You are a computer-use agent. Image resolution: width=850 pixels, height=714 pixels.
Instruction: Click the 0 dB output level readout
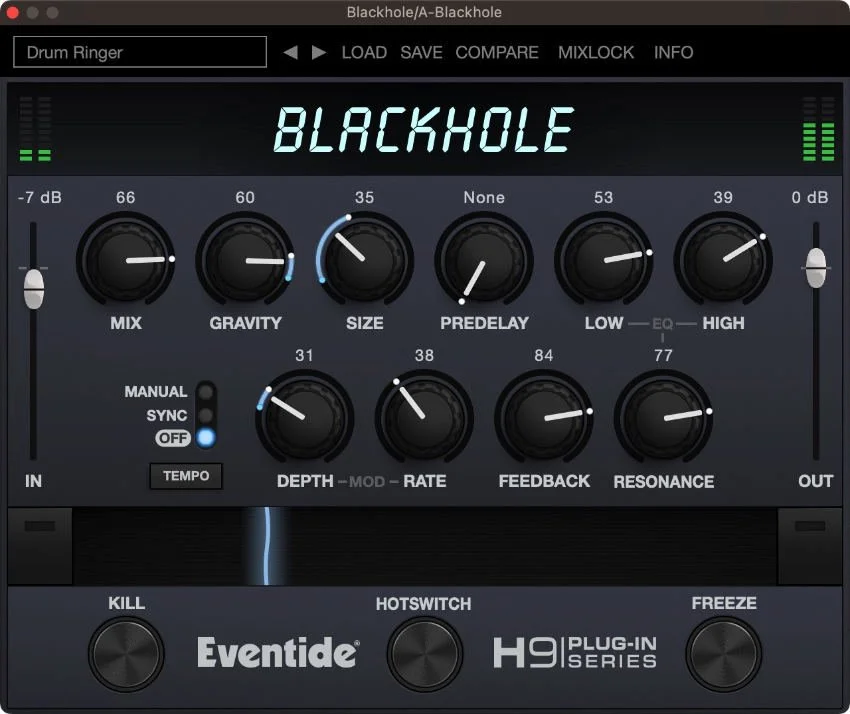[x=809, y=197]
